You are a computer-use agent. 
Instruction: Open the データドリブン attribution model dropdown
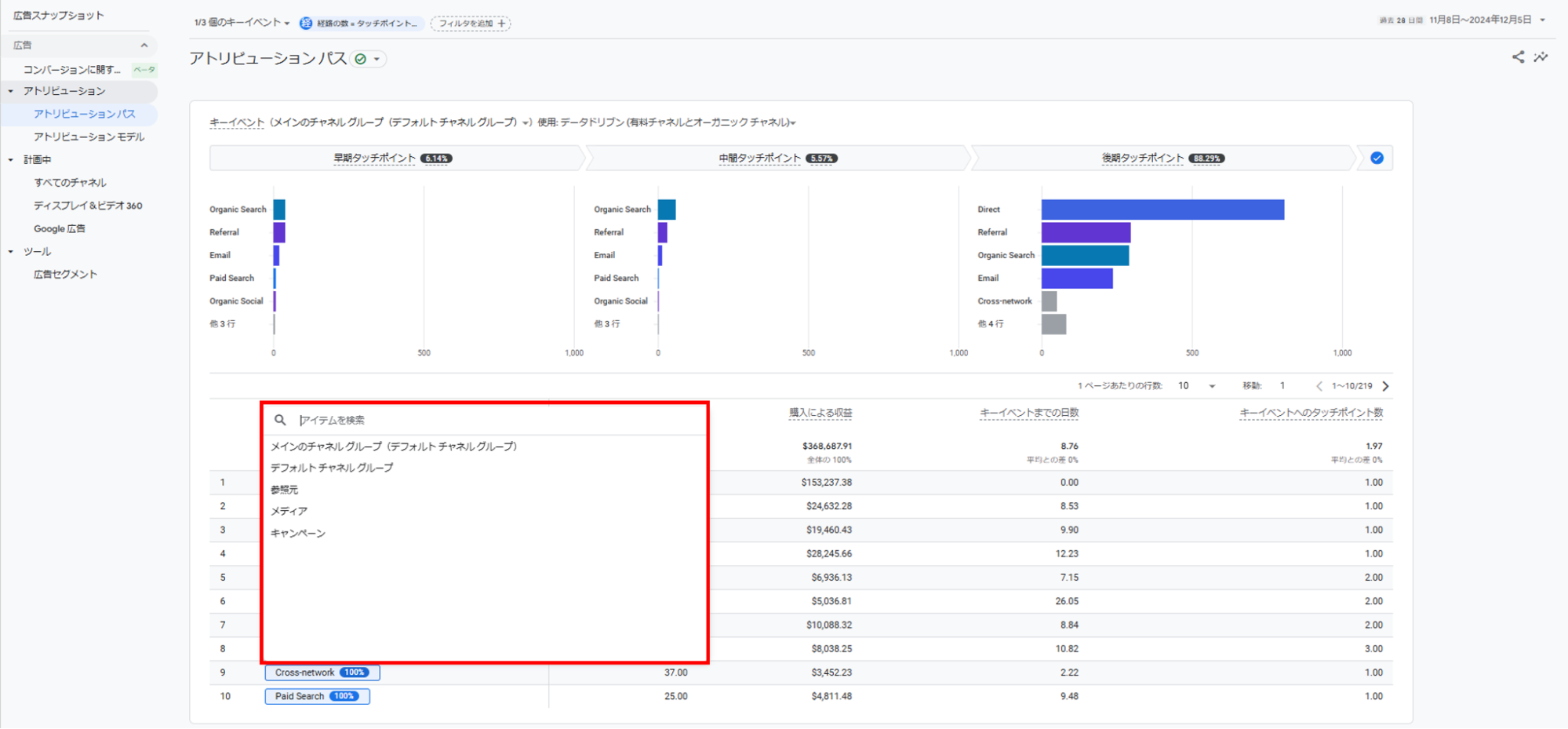[x=678, y=122]
